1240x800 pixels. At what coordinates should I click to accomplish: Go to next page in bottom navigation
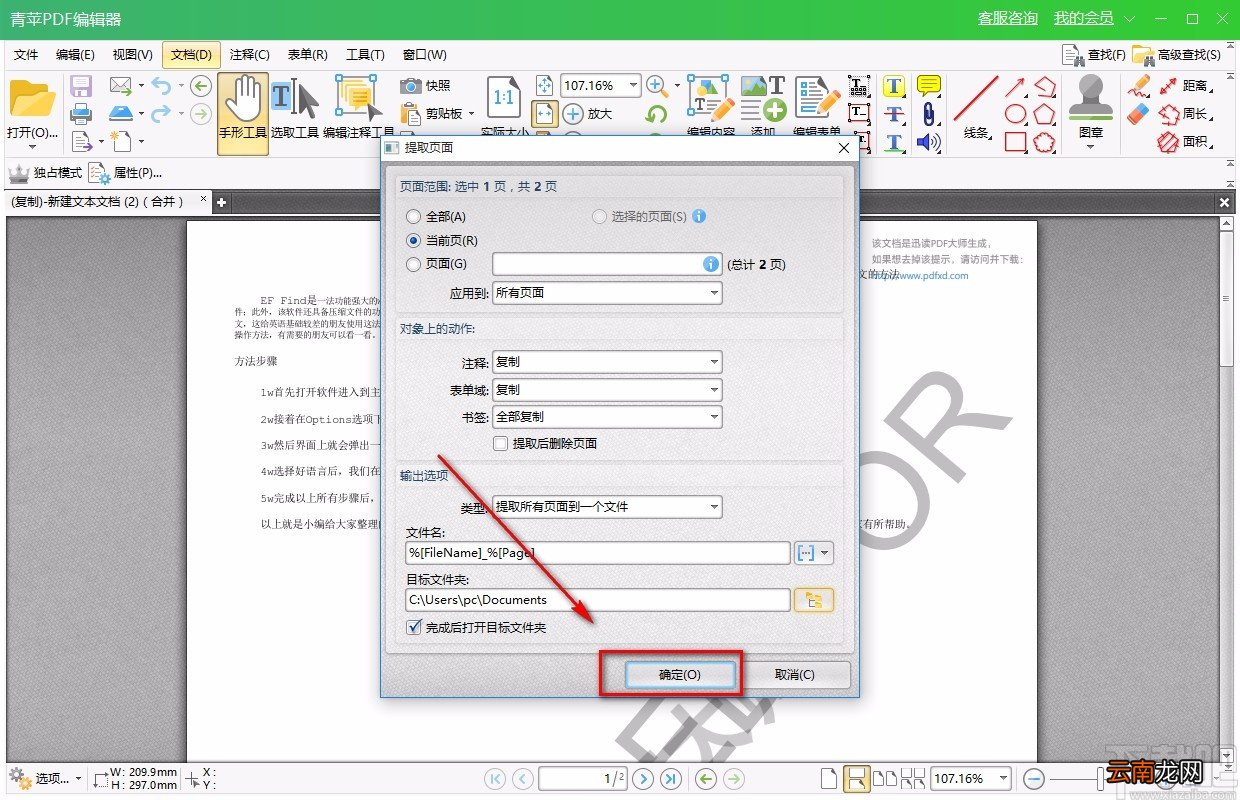(644, 778)
